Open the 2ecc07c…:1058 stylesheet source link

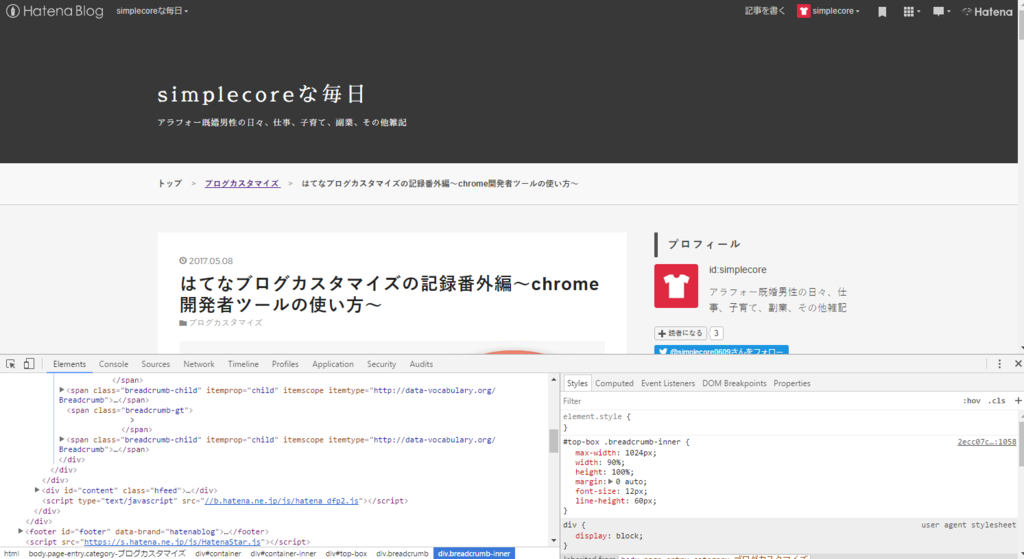pyautogui.click(x=987, y=442)
